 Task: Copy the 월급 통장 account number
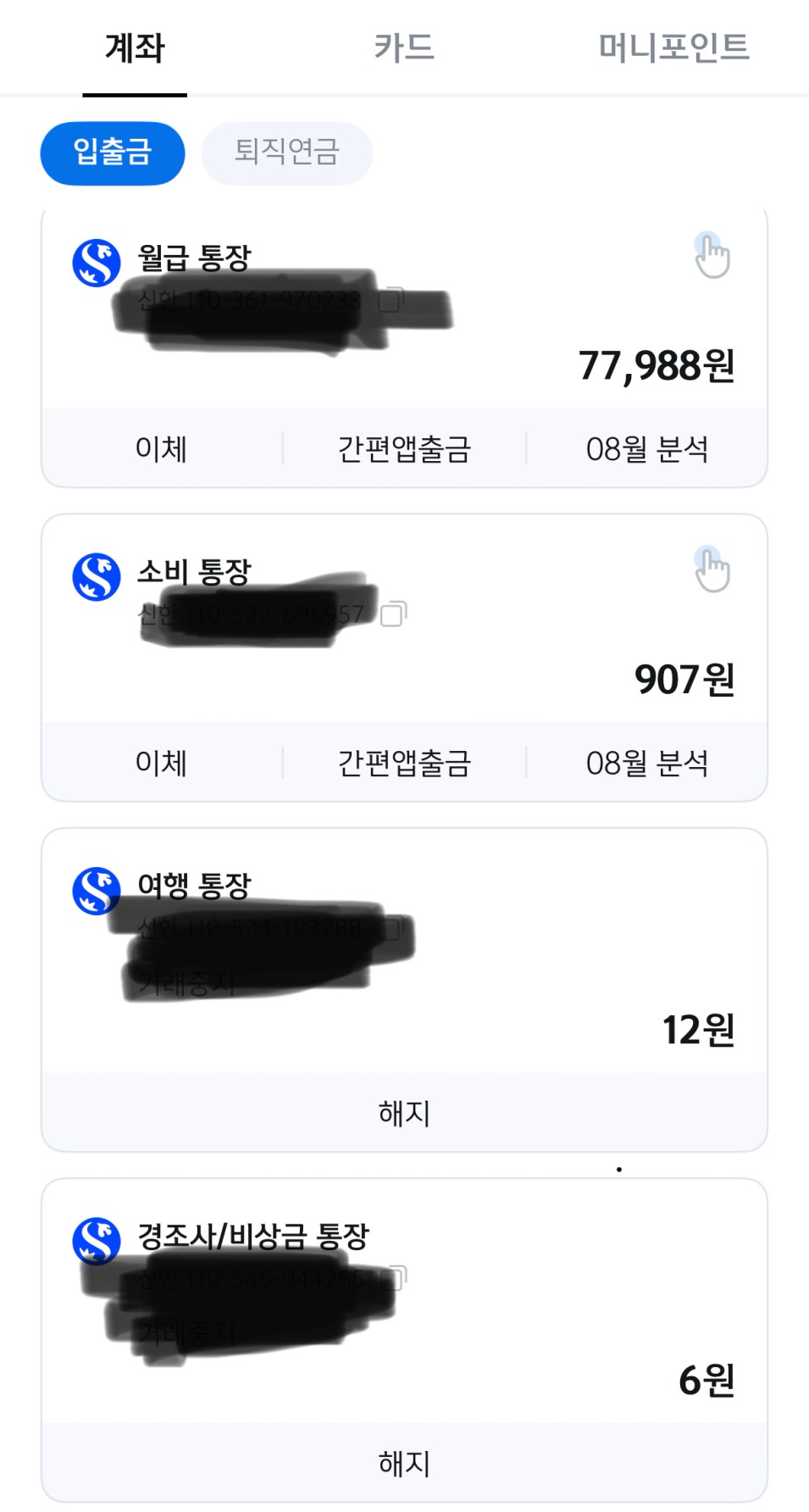point(391,300)
